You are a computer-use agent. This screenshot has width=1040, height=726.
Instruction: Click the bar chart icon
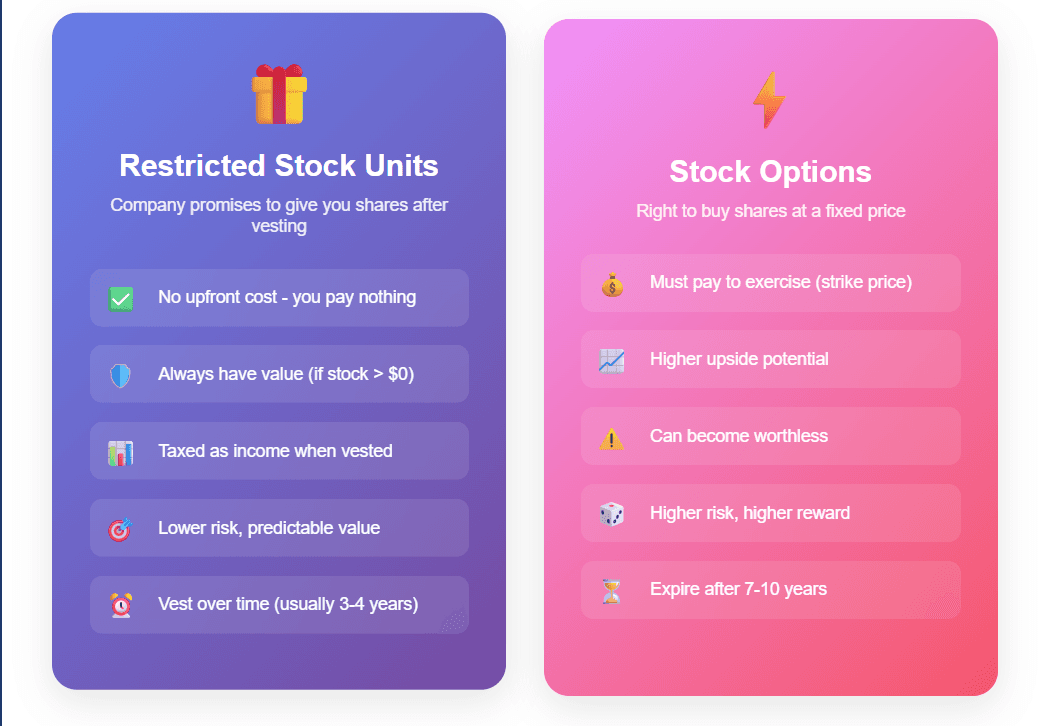(x=121, y=452)
